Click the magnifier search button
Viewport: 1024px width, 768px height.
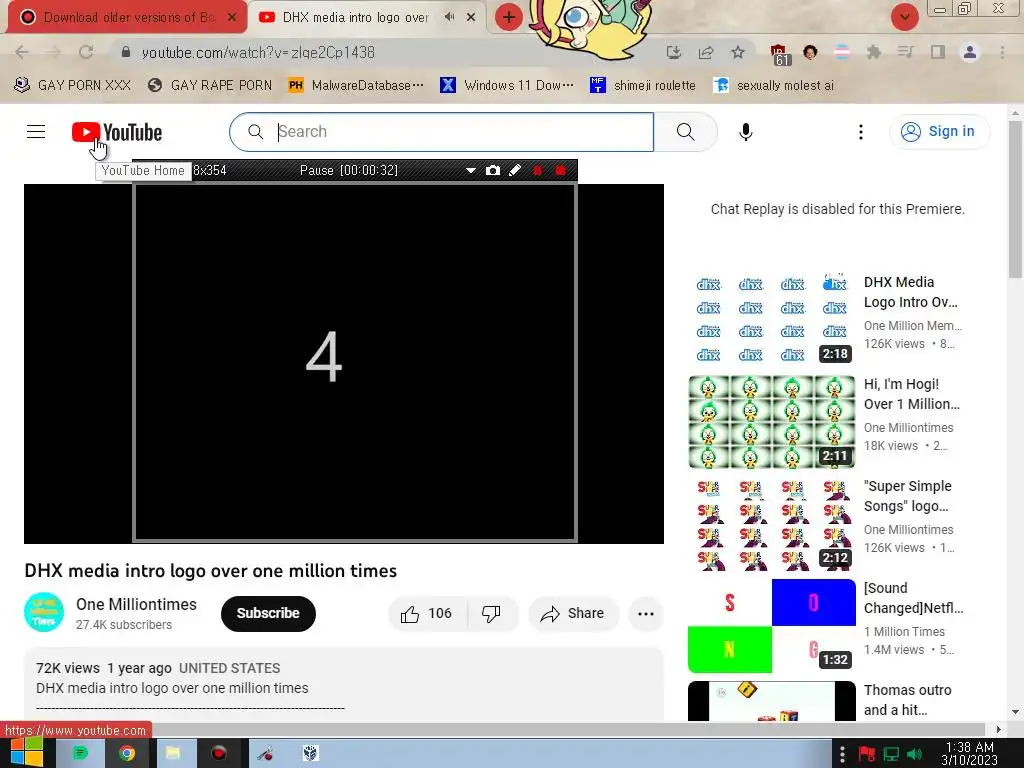tap(686, 132)
